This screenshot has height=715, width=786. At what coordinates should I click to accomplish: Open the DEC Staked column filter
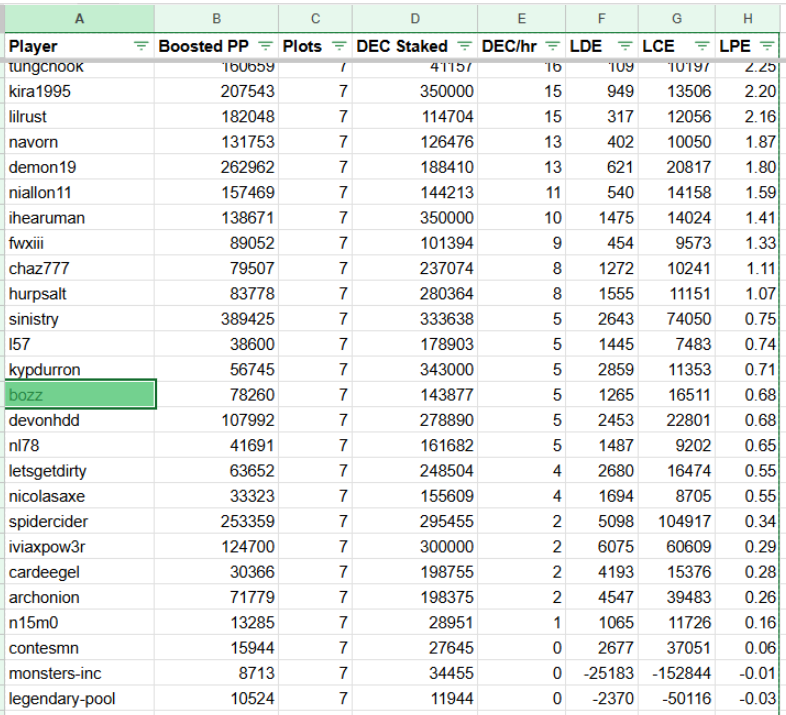point(465,46)
